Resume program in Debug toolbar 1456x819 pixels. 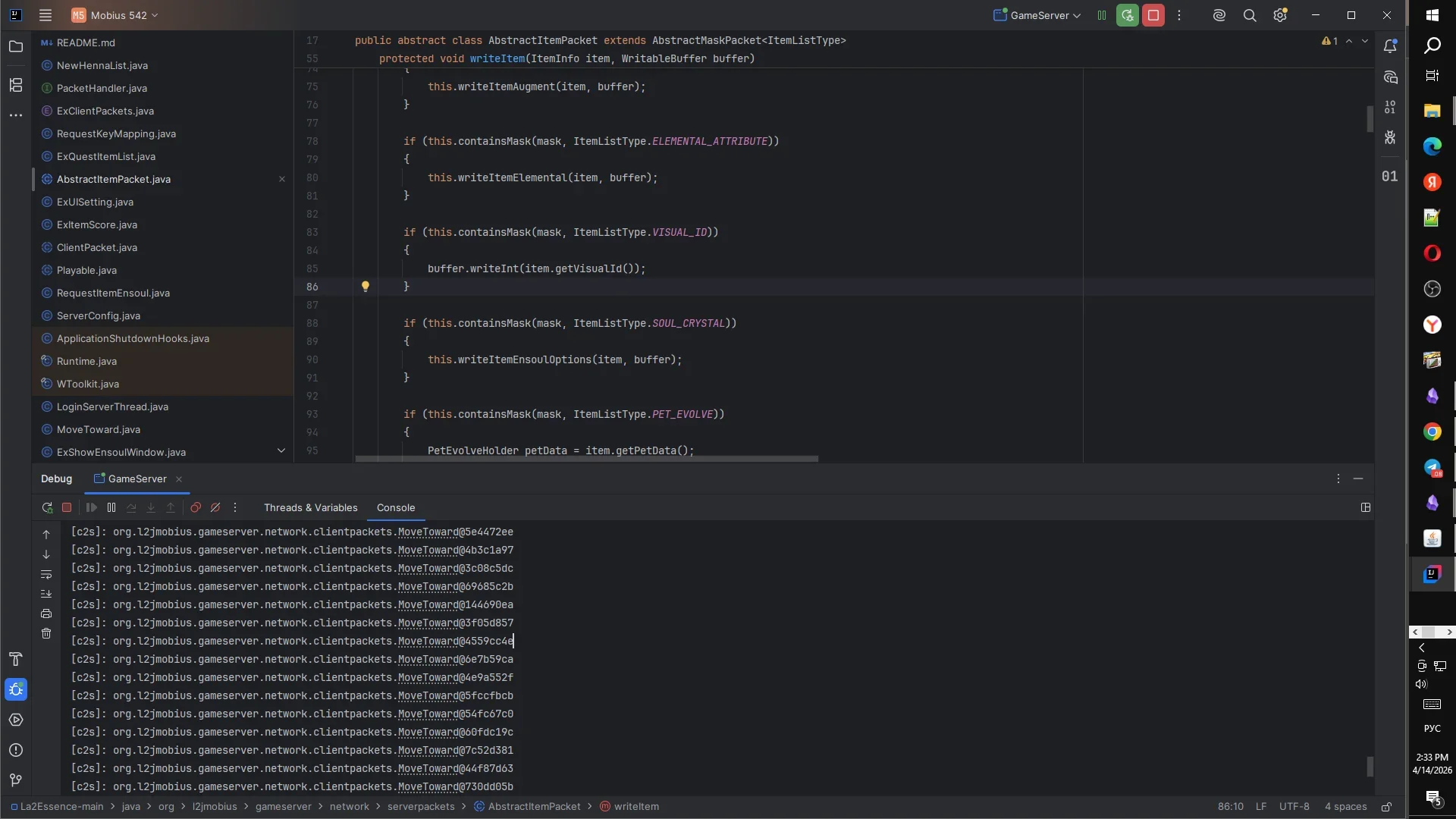tap(92, 507)
